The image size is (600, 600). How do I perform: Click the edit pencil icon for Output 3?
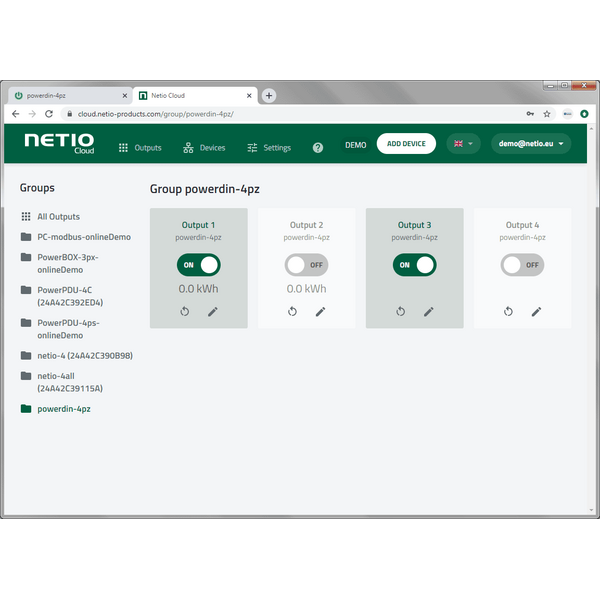428,312
